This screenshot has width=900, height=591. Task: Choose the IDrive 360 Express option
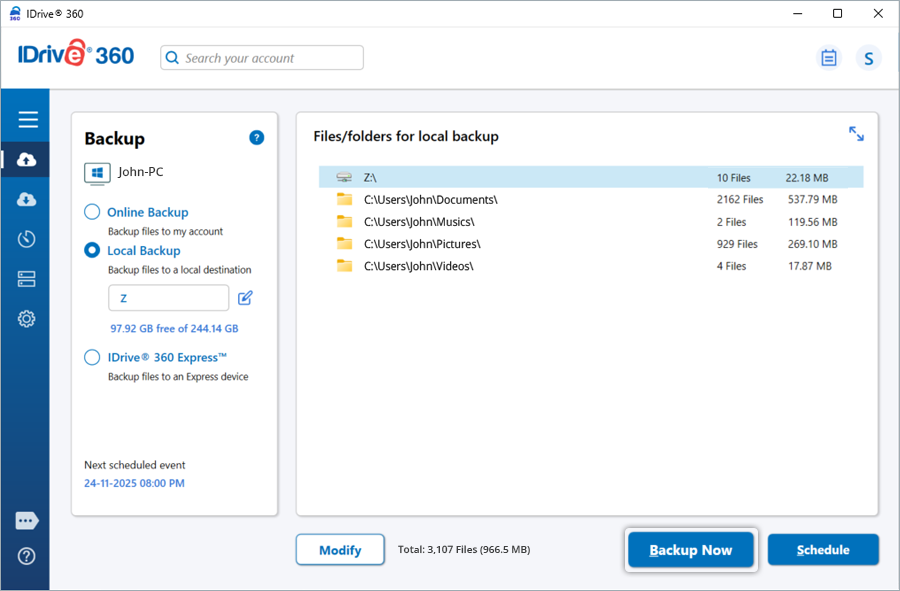[x=92, y=357]
